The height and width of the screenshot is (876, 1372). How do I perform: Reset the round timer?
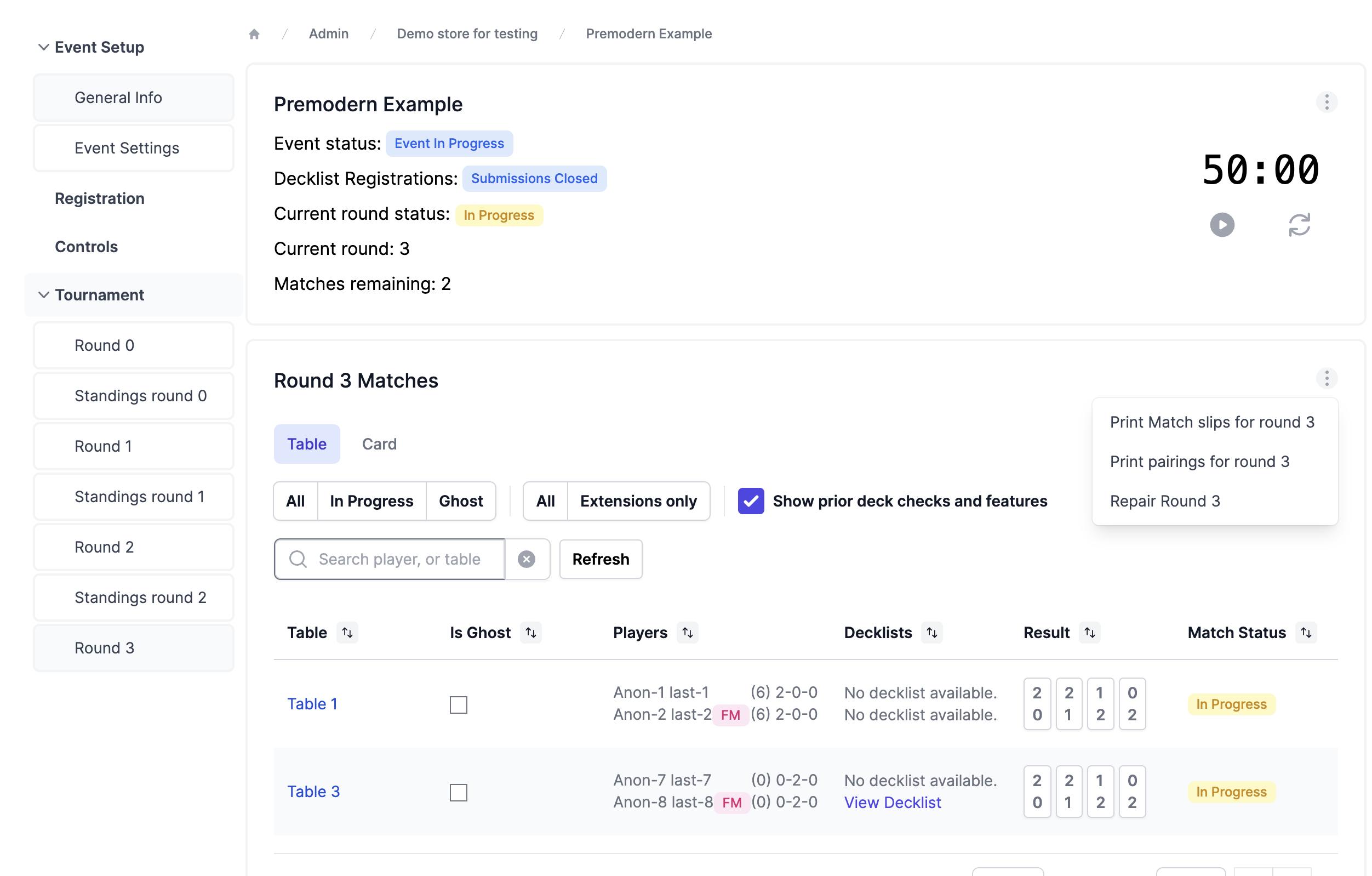point(1299,225)
